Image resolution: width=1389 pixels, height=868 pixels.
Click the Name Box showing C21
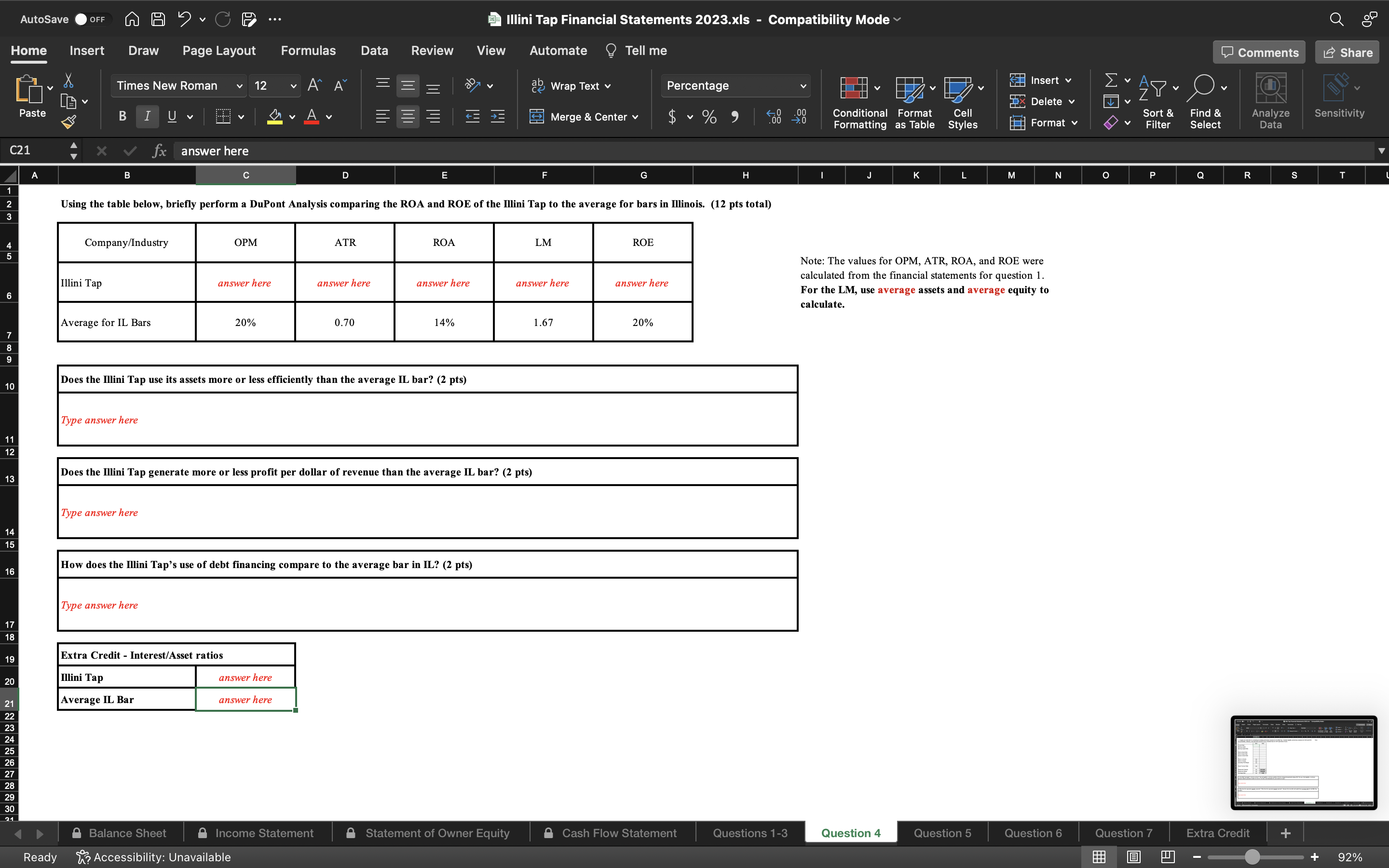tap(34, 150)
